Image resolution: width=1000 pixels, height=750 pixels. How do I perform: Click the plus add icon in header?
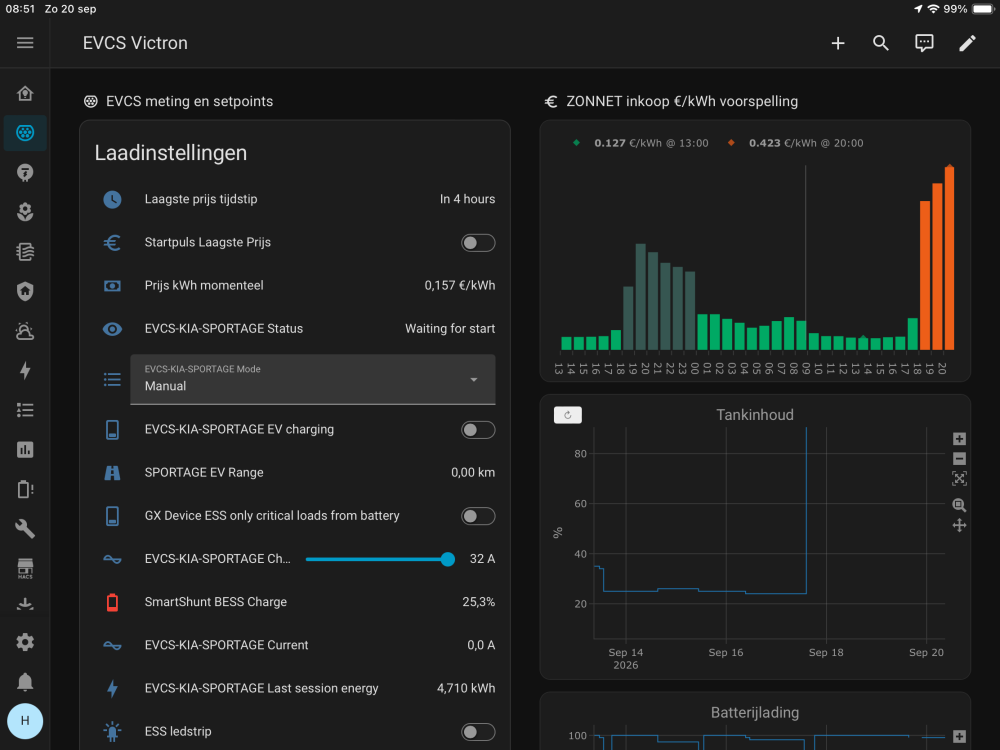point(838,43)
